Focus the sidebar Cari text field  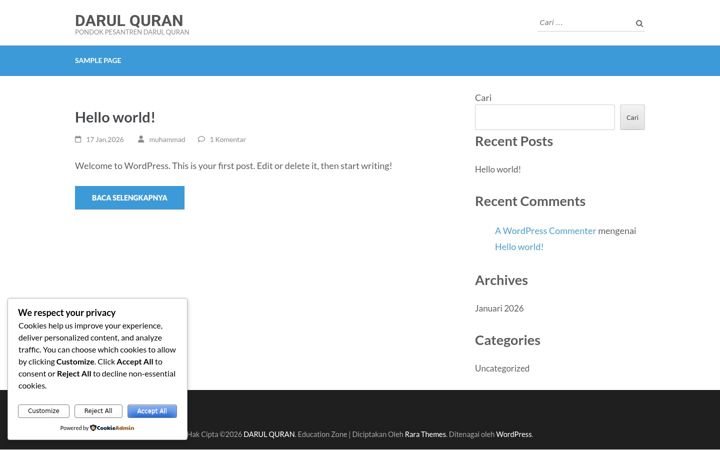pyautogui.click(x=545, y=117)
